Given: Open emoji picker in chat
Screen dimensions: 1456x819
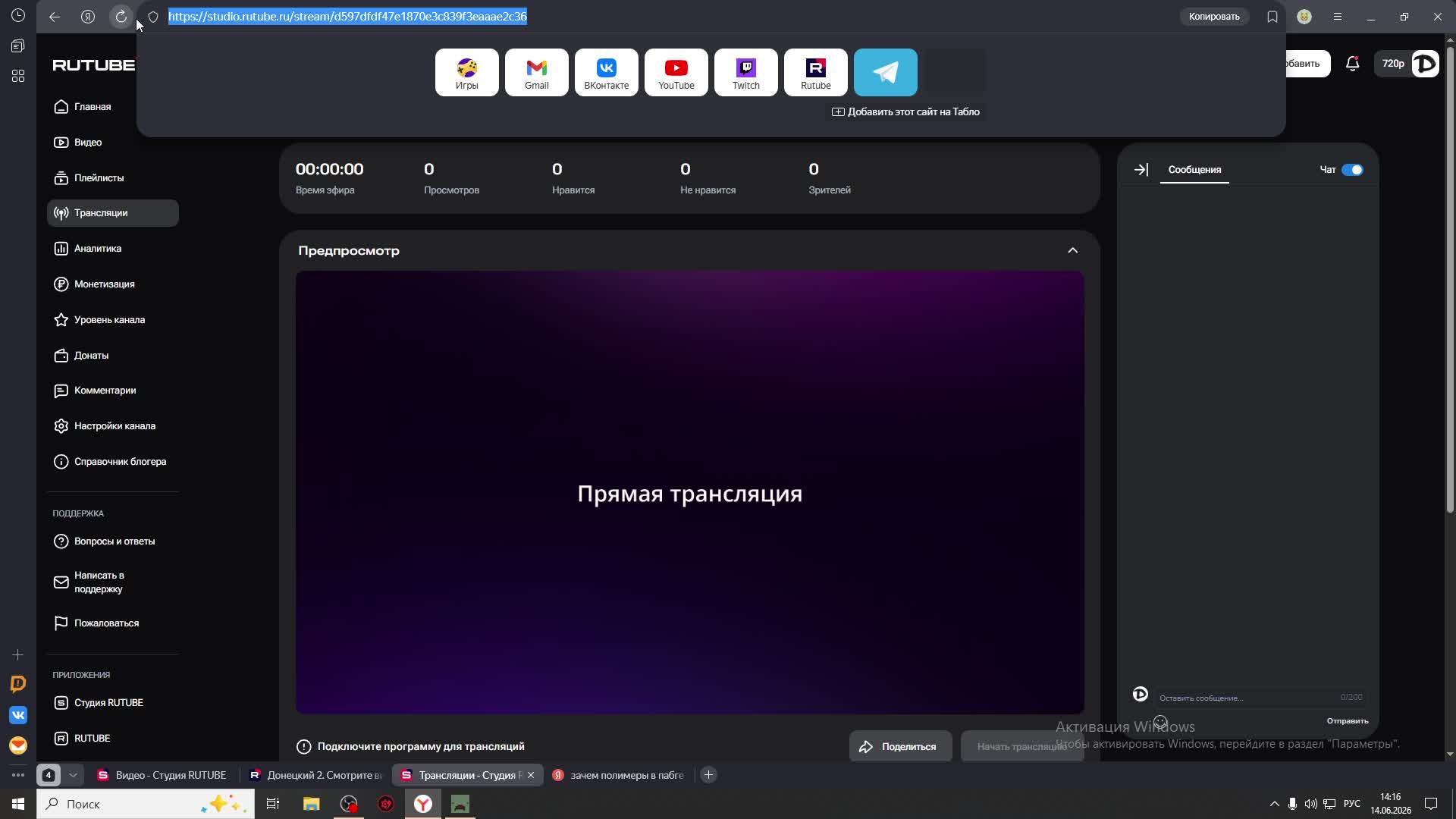Looking at the screenshot, I should point(1160,722).
